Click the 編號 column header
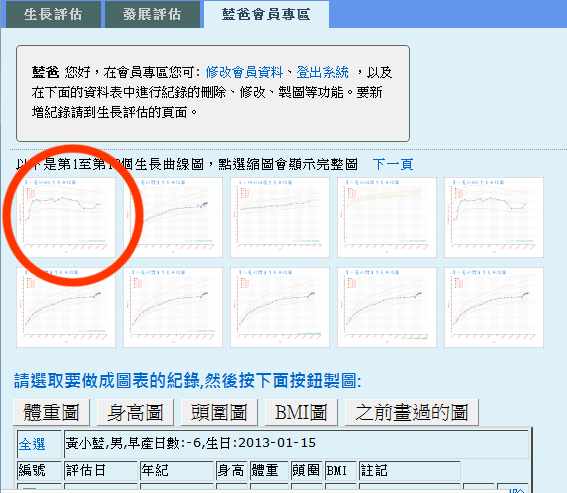Viewport: 567px width, 493px height. (x=39, y=470)
